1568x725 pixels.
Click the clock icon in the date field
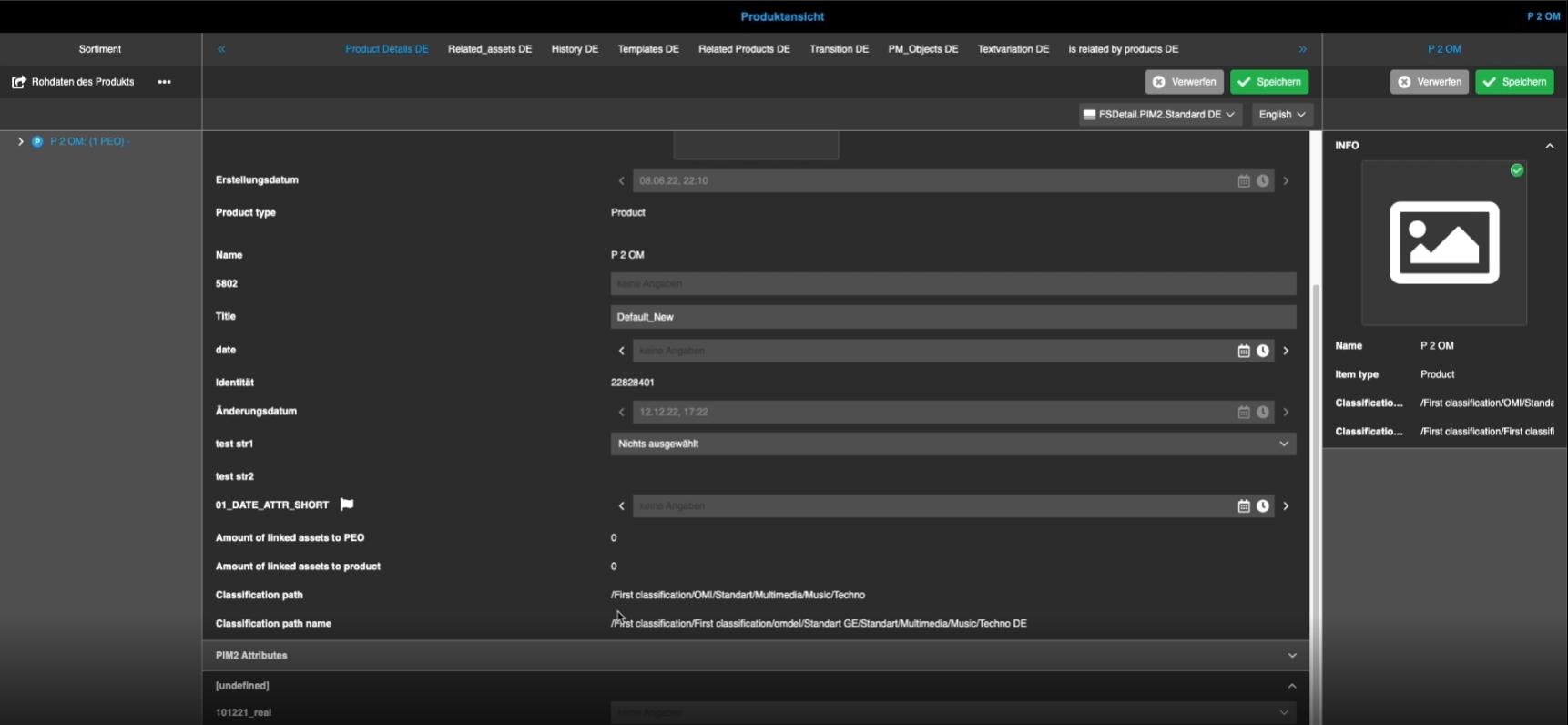(1263, 351)
